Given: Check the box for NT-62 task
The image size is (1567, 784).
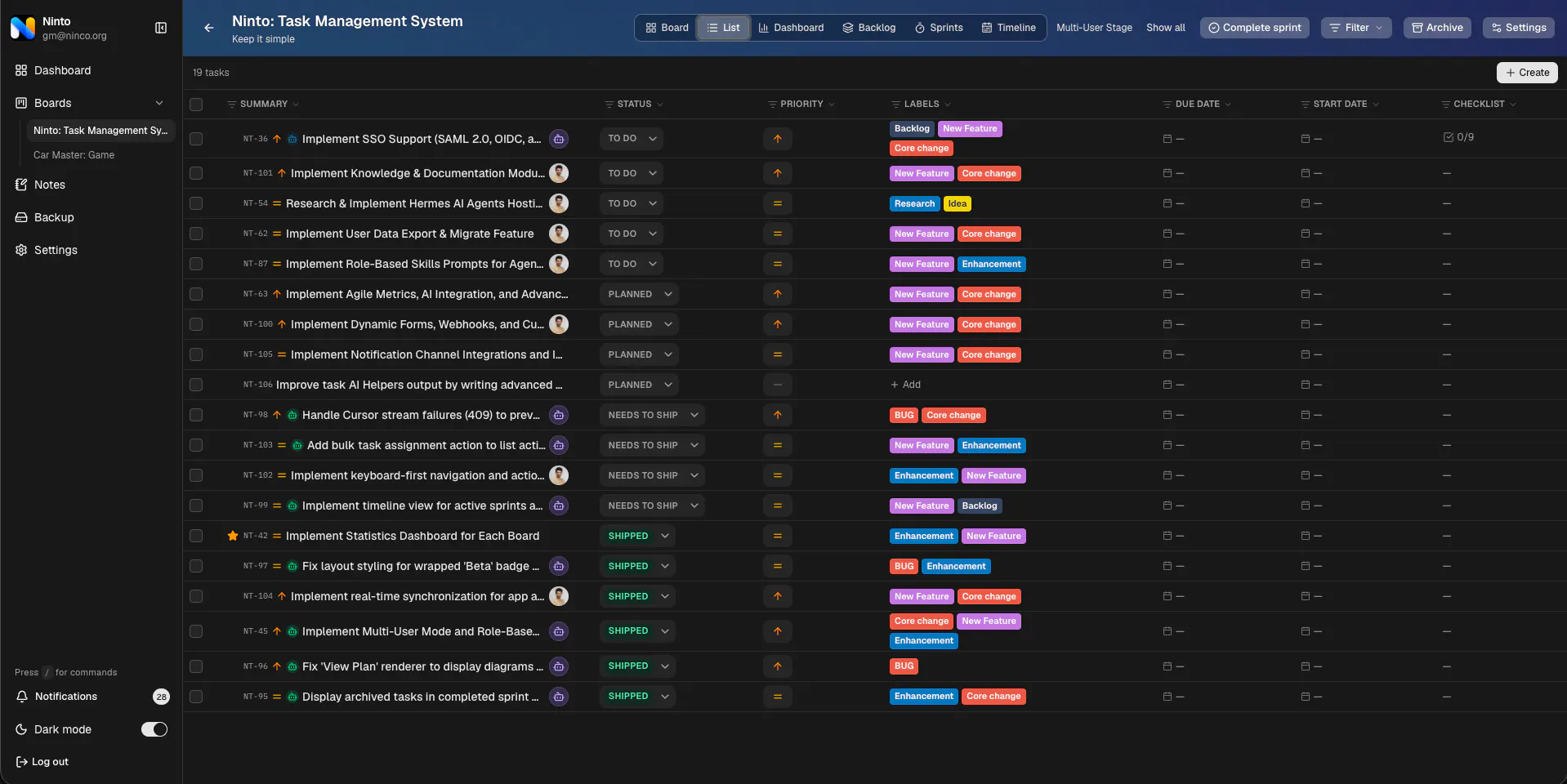Looking at the screenshot, I should [x=196, y=234].
